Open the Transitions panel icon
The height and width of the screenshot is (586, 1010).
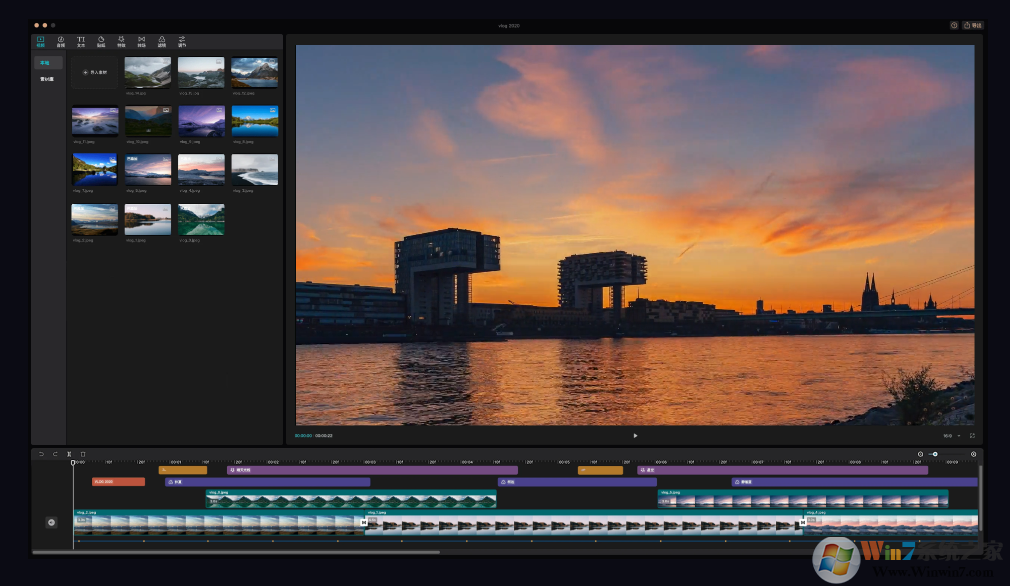pos(141,42)
